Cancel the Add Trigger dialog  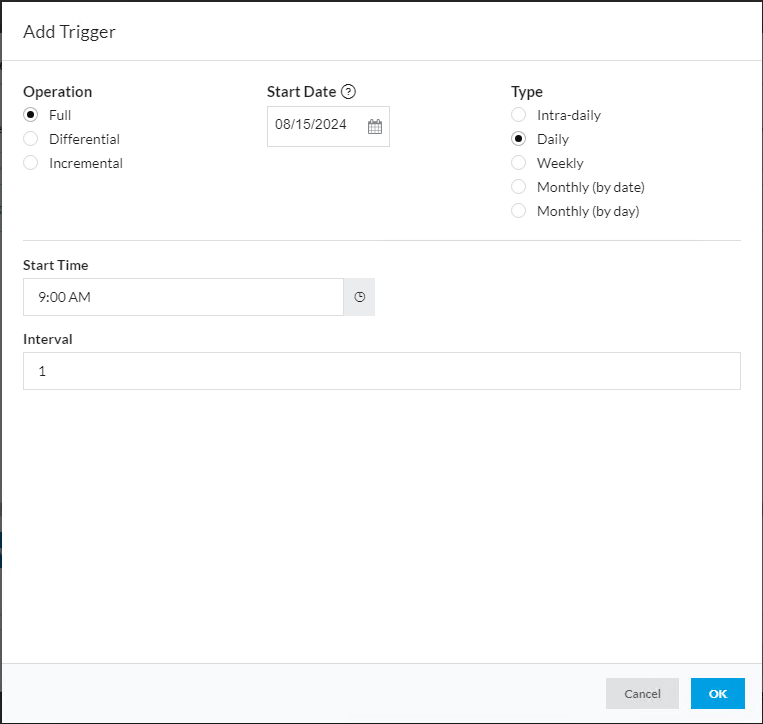coord(642,694)
